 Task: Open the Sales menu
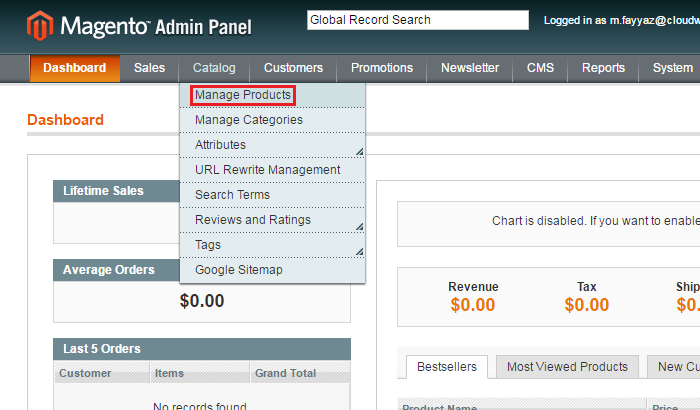click(150, 68)
